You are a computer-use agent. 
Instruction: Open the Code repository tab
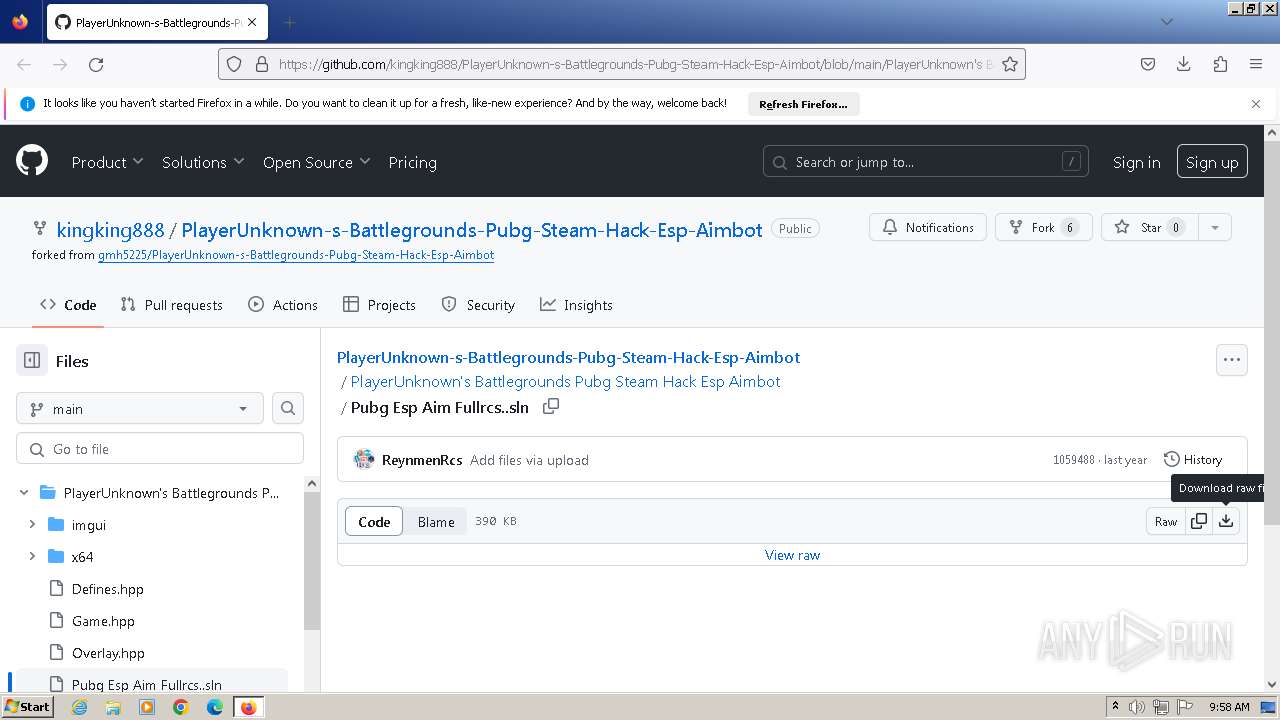tap(68, 305)
